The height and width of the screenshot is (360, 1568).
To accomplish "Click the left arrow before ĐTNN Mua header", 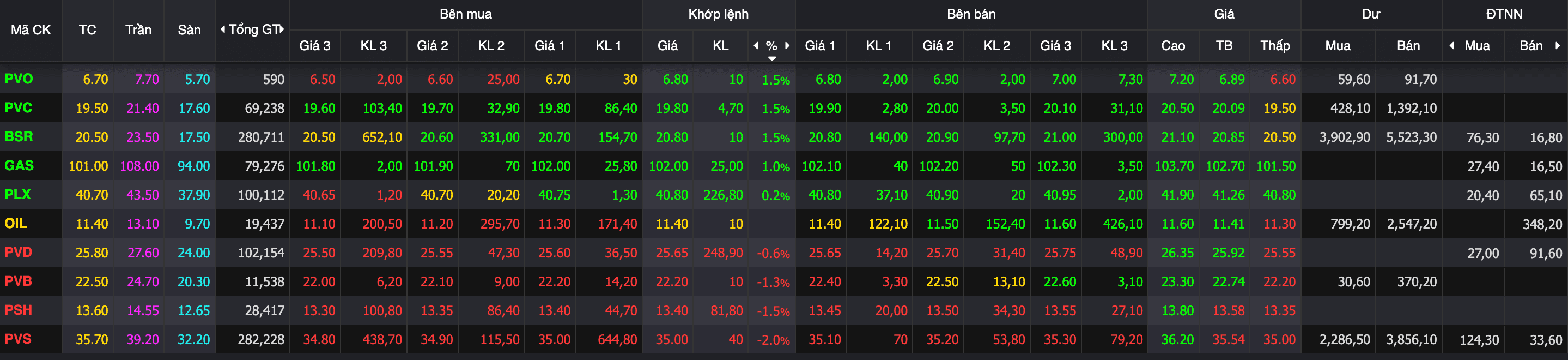I will (1452, 46).
